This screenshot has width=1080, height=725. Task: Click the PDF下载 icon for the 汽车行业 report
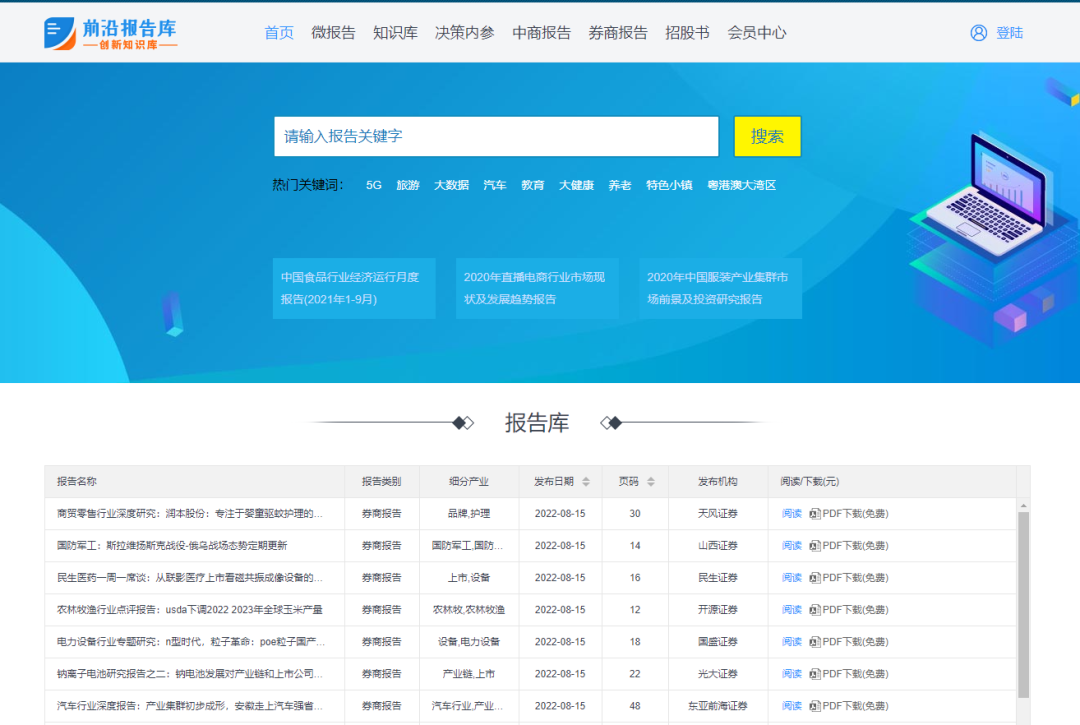coord(816,705)
